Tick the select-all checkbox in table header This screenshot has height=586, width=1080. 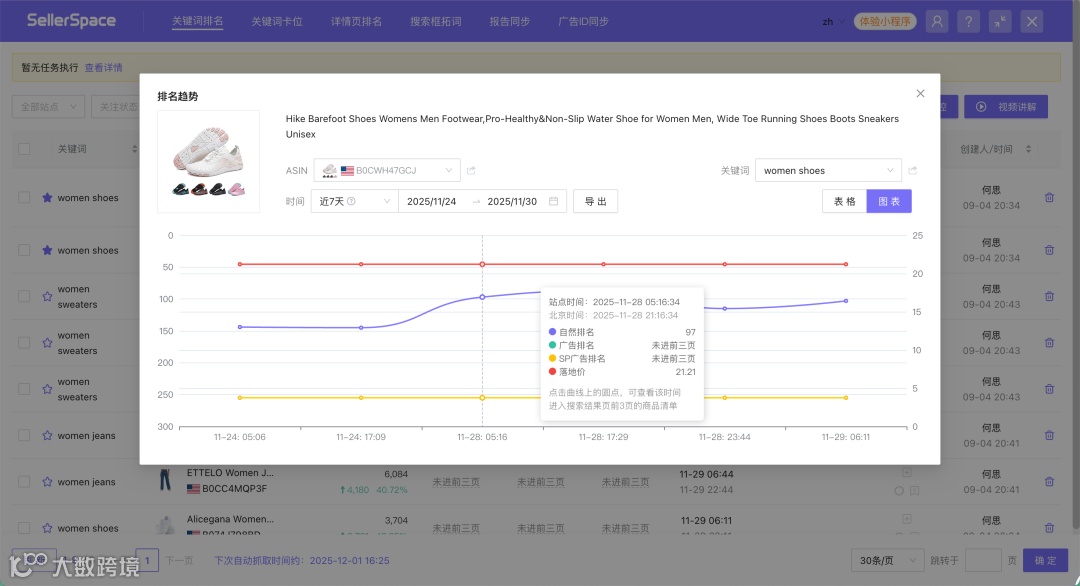point(24,149)
